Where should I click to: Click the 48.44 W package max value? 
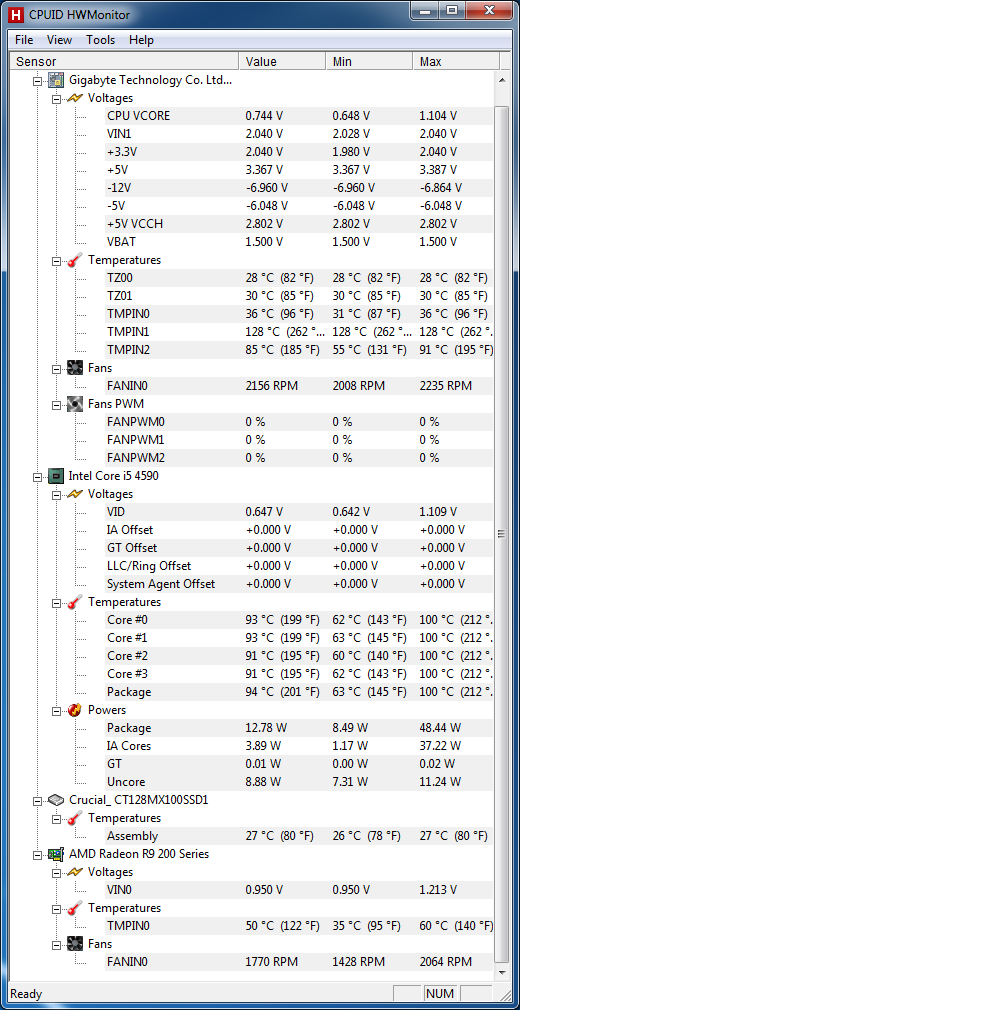tap(440, 728)
